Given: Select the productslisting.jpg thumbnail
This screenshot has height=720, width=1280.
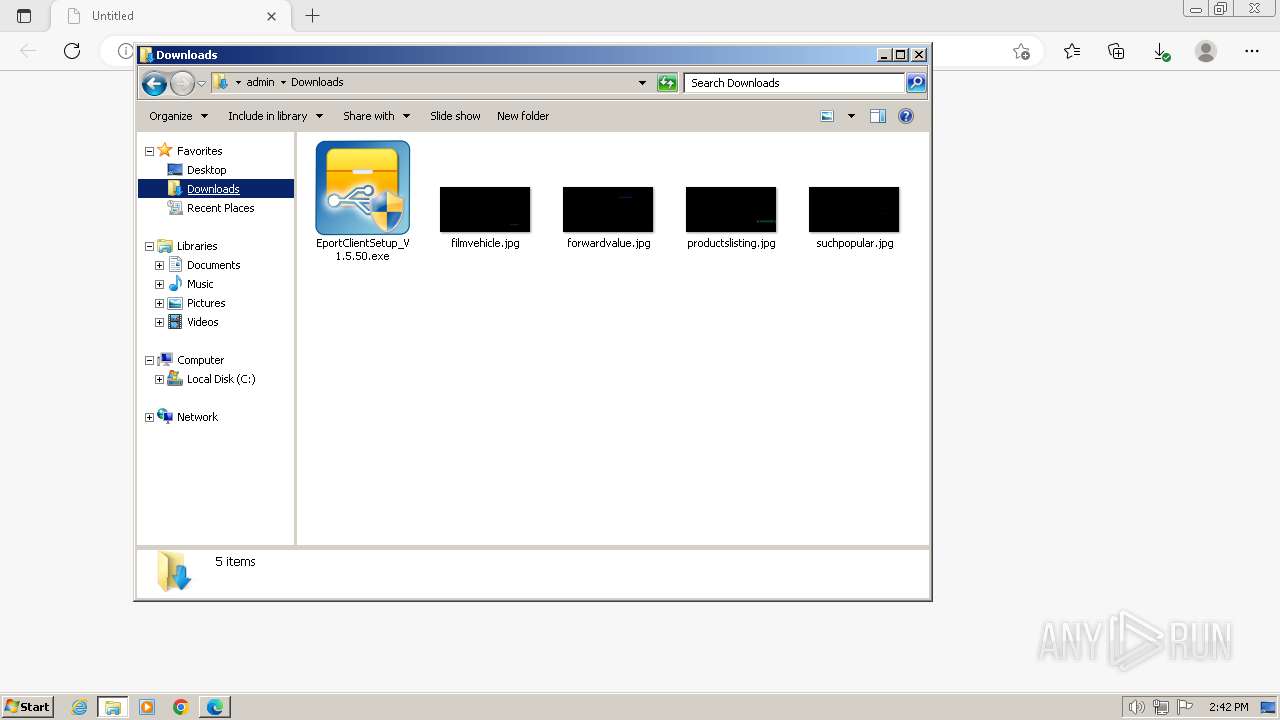Looking at the screenshot, I should pyautogui.click(x=731, y=209).
